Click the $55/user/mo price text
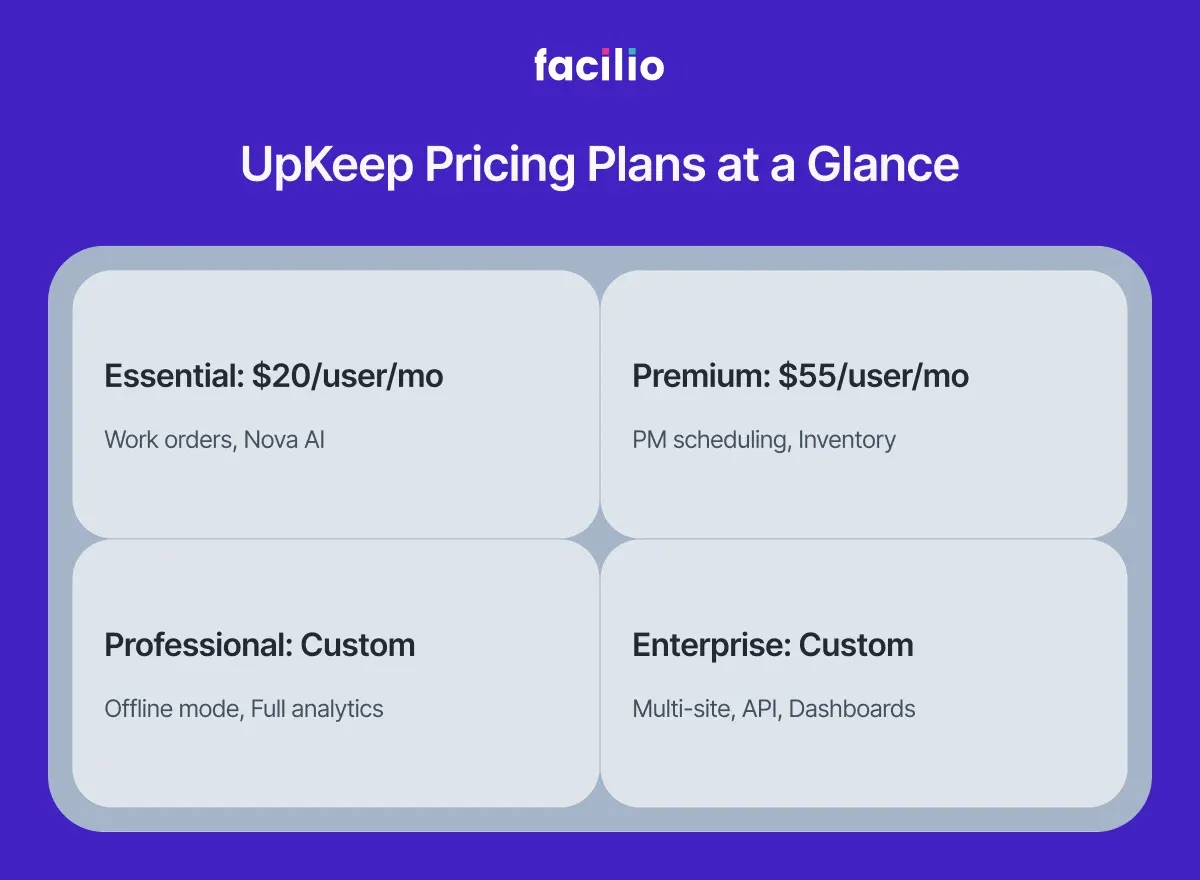Screen dimensions: 1200x880 click(874, 376)
